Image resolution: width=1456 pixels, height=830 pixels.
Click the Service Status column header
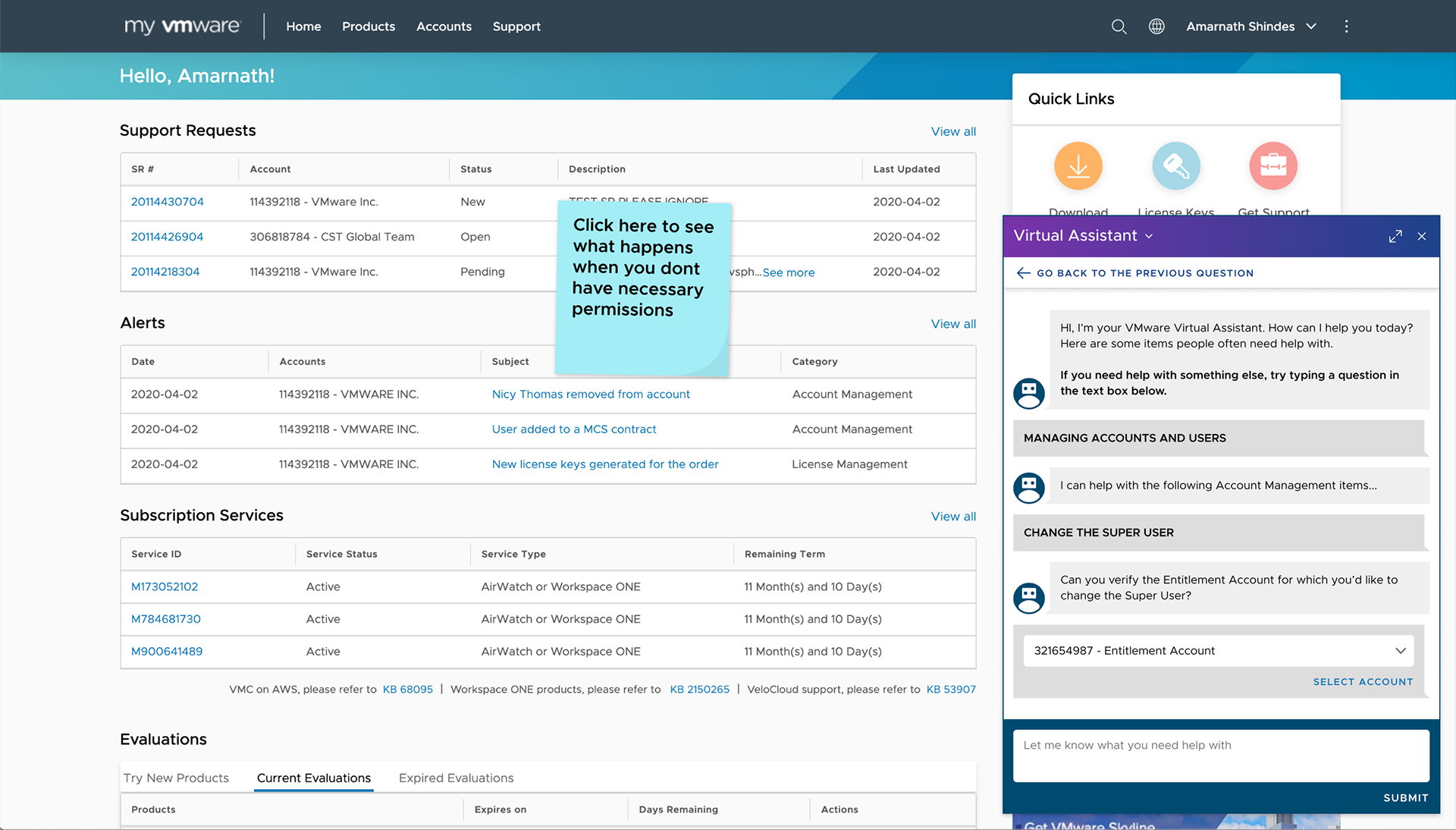[x=341, y=555]
